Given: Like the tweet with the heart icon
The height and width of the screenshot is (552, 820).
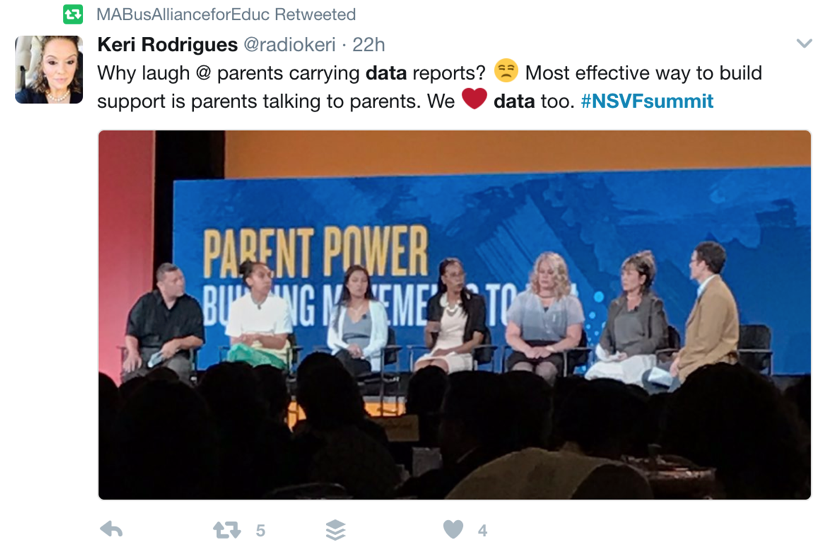Looking at the screenshot, I should [453, 530].
